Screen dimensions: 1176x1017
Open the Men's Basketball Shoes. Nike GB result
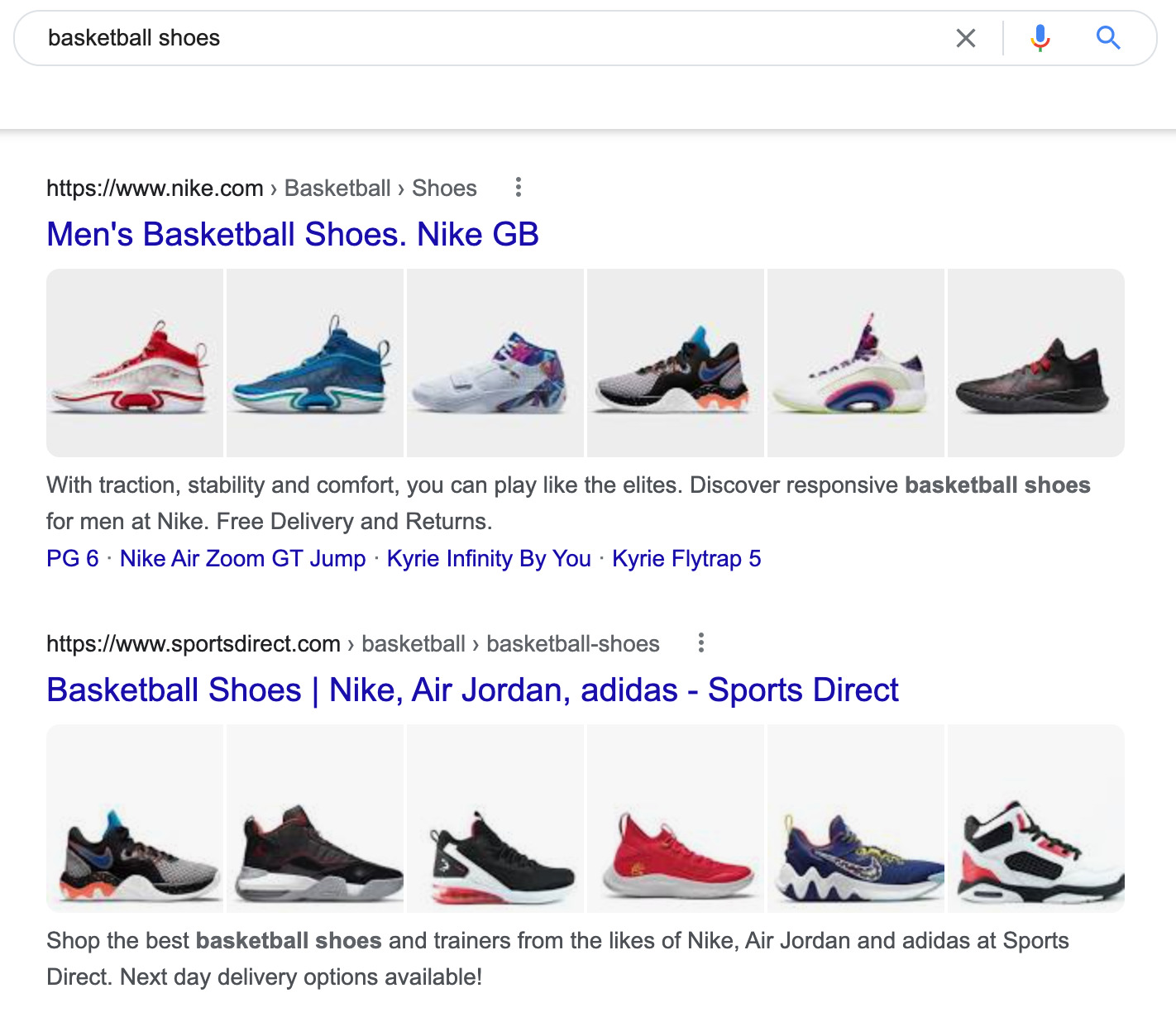[293, 235]
